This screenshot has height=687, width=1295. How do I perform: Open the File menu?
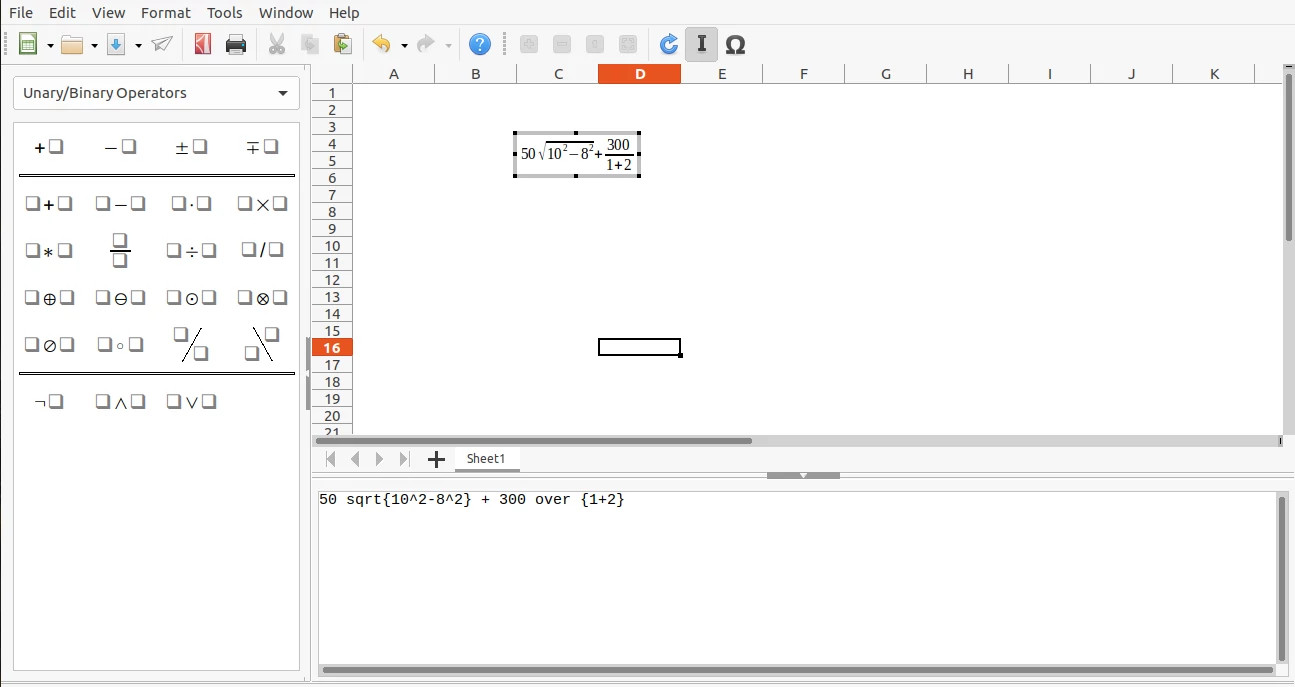click(21, 13)
